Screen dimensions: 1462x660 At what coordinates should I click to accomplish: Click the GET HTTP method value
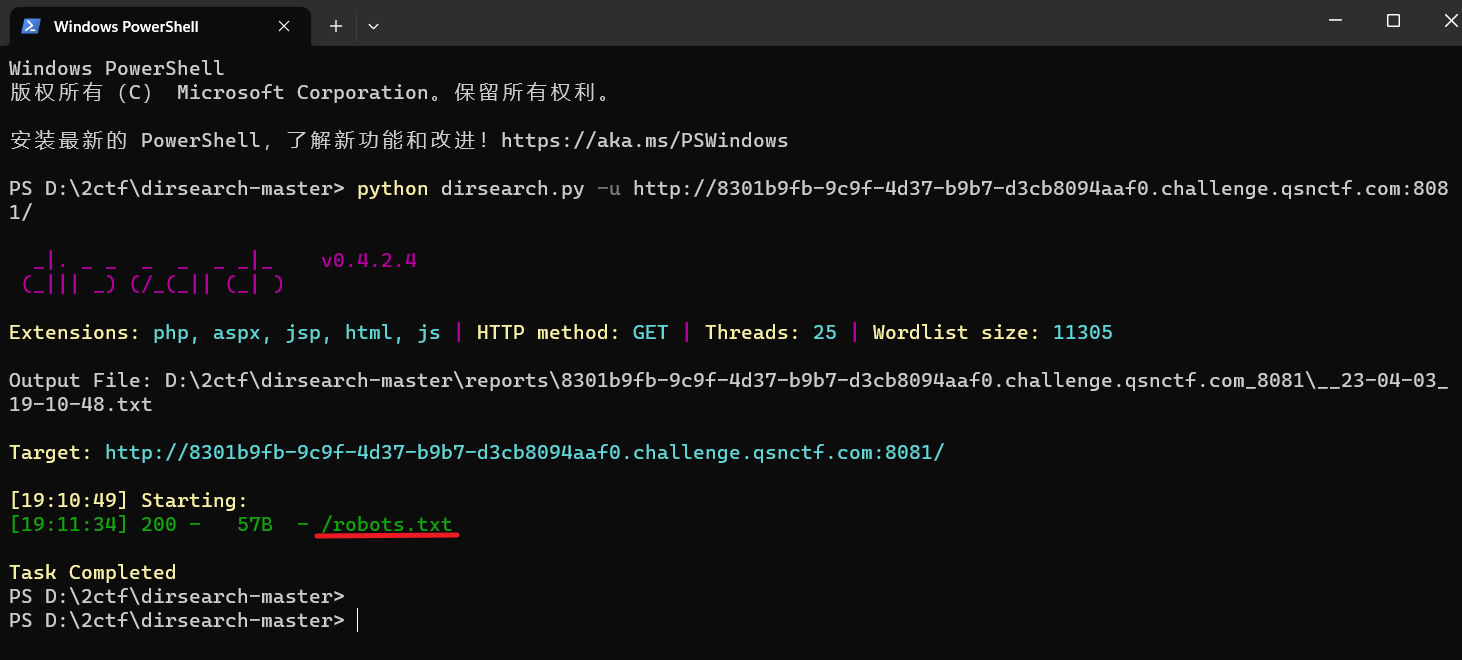650,333
